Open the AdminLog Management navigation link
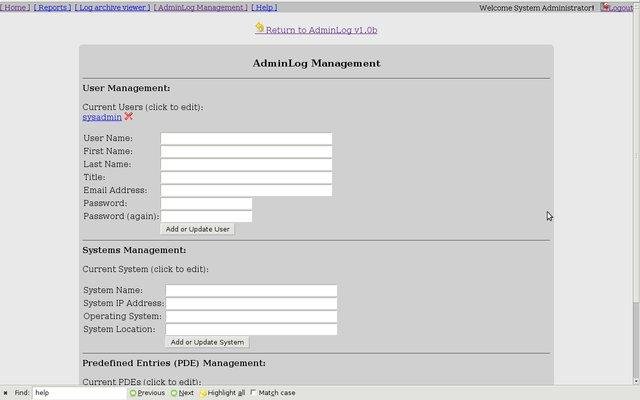 pos(200,7)
